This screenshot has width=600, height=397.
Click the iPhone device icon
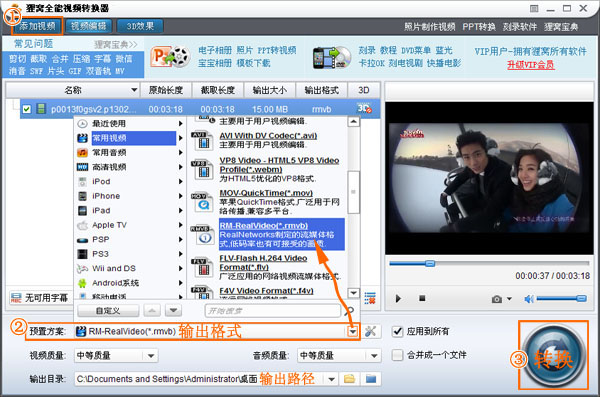click(x=82, y=196)
